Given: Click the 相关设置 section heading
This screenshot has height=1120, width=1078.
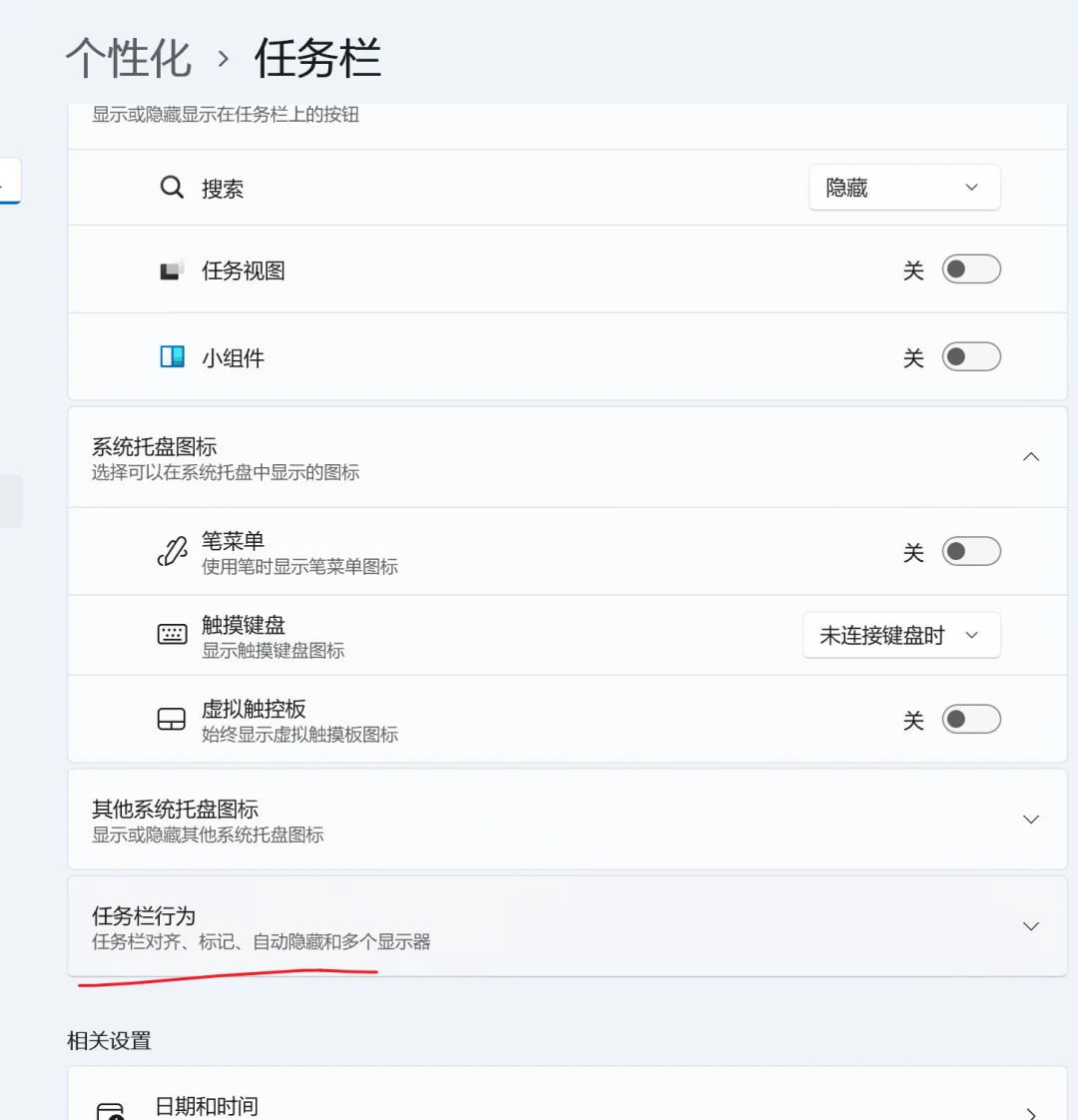Looking at the screenshot, I should point(108,1040).
